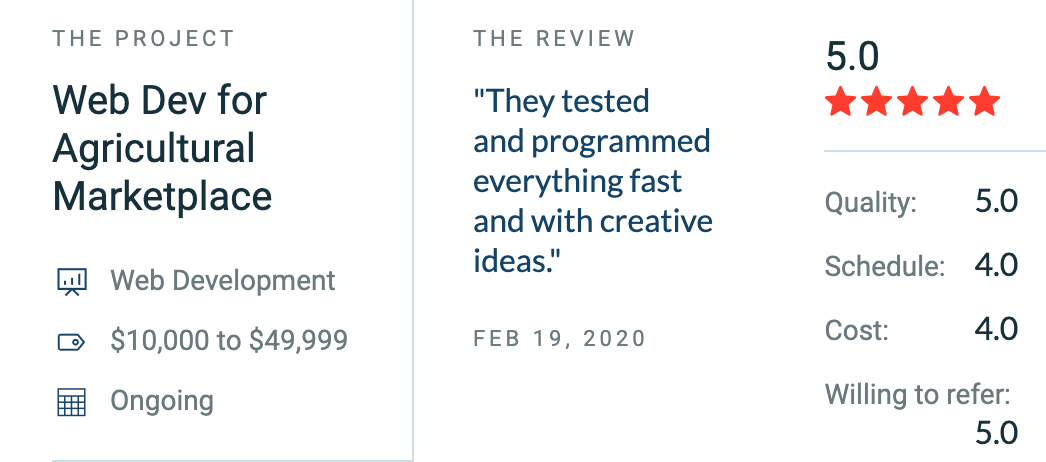The image size is (1046, 462).
Task: Click the $10,000 to $49,999 budget text
Action: click(x=229, y=341)
